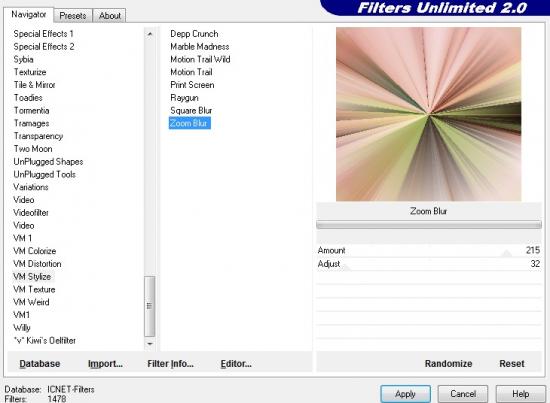Select the VM Texture category
The width and height of the screenshot is (550, 403).
[x=34, y=289]
